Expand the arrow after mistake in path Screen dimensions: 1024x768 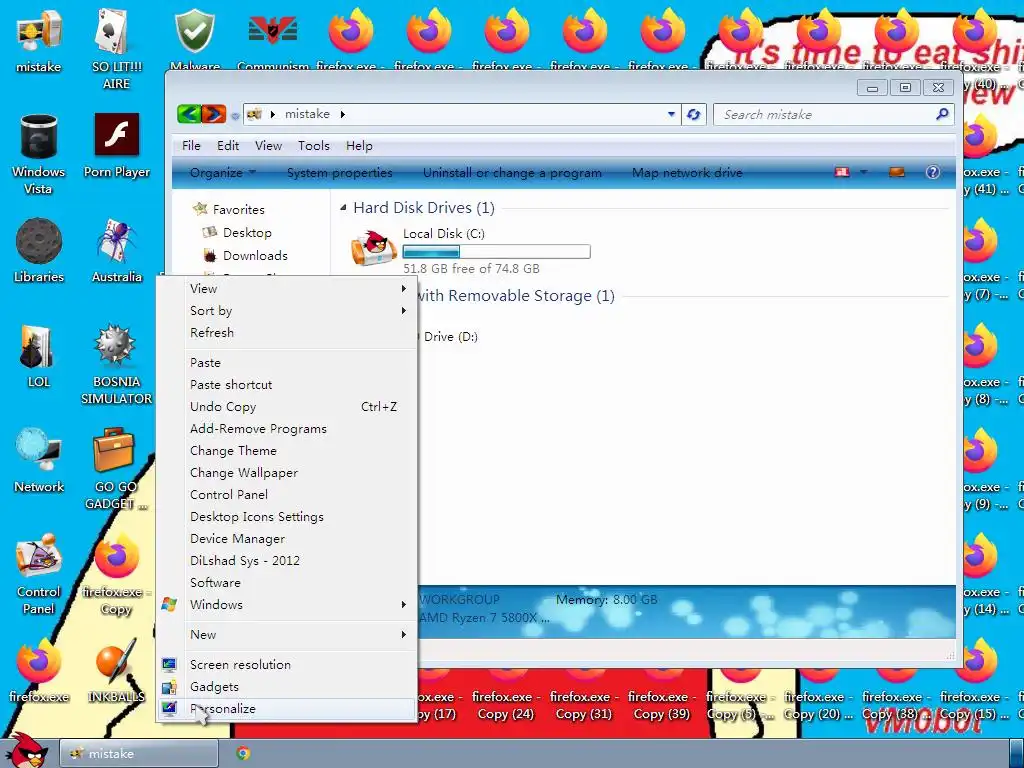[x=342, y=114]
